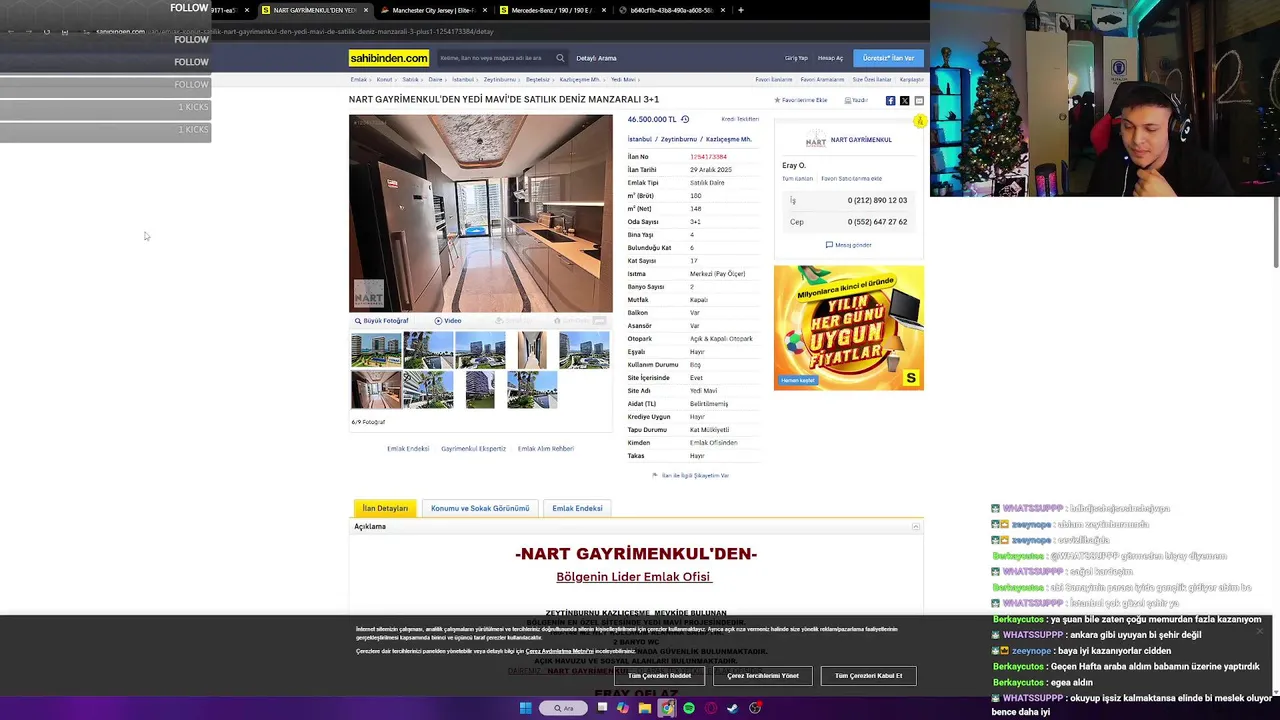Open the Windows Start menu

[525, 708]
